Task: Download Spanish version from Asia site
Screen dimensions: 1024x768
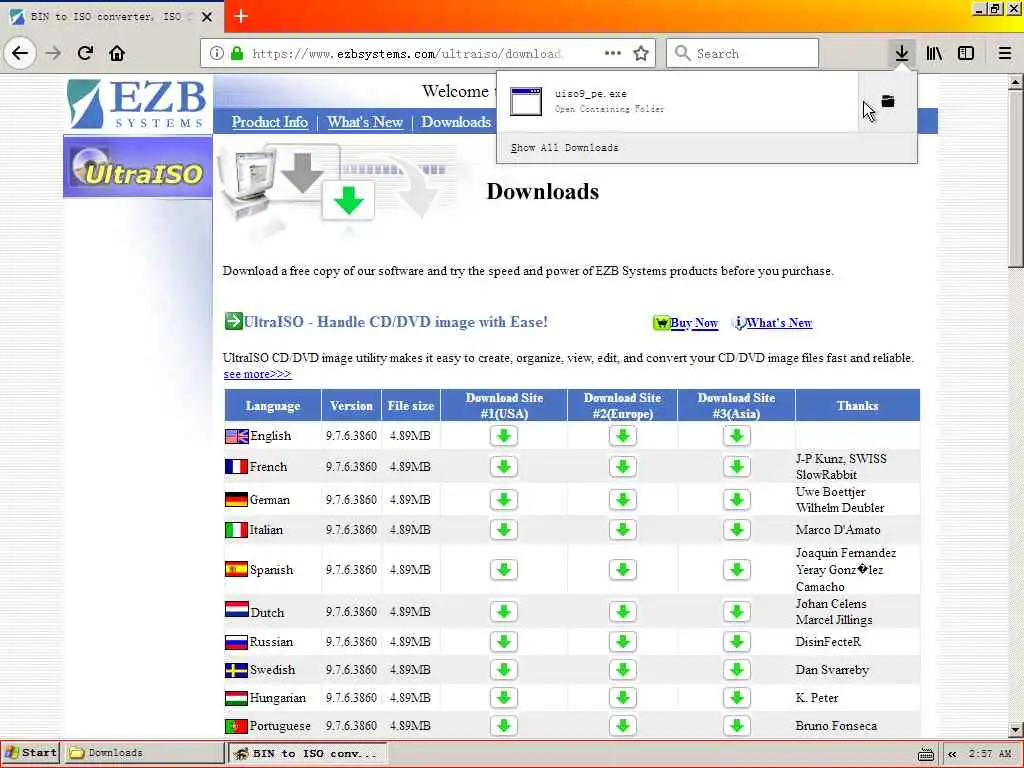Action: click(x=737, y=569)
